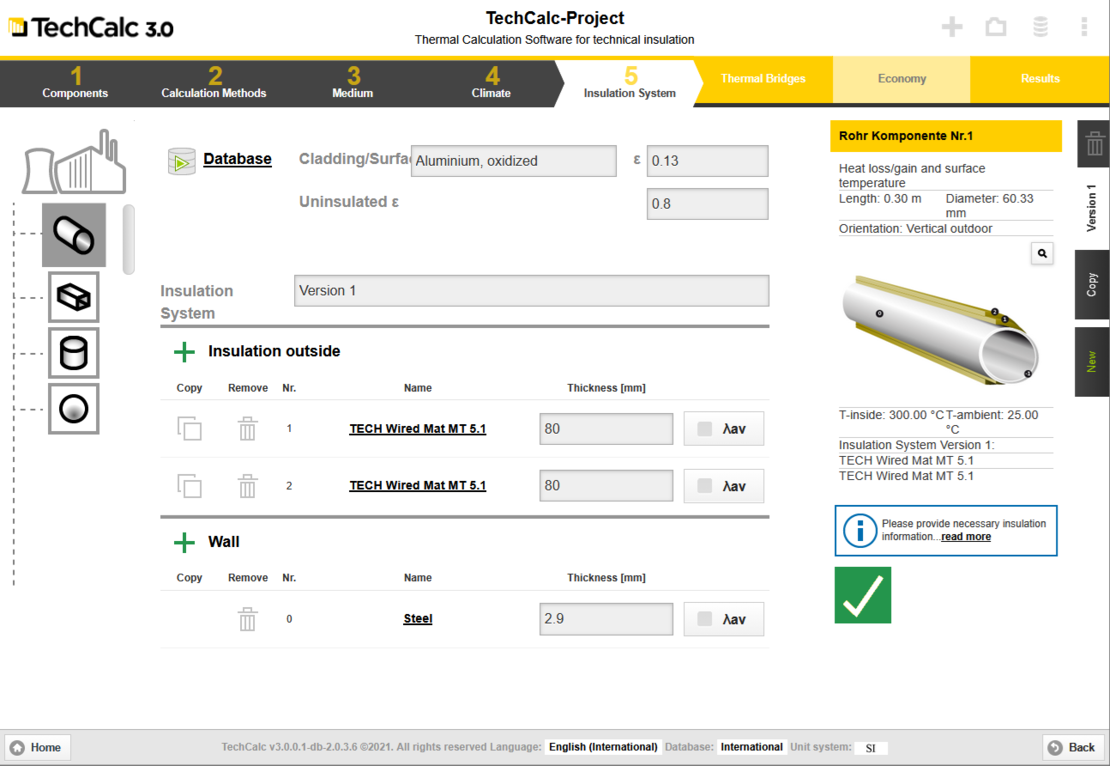Click the factory plant icon
Image resolution: width=1110 pixels, height=766 pixels.
(x=75, y=162)
